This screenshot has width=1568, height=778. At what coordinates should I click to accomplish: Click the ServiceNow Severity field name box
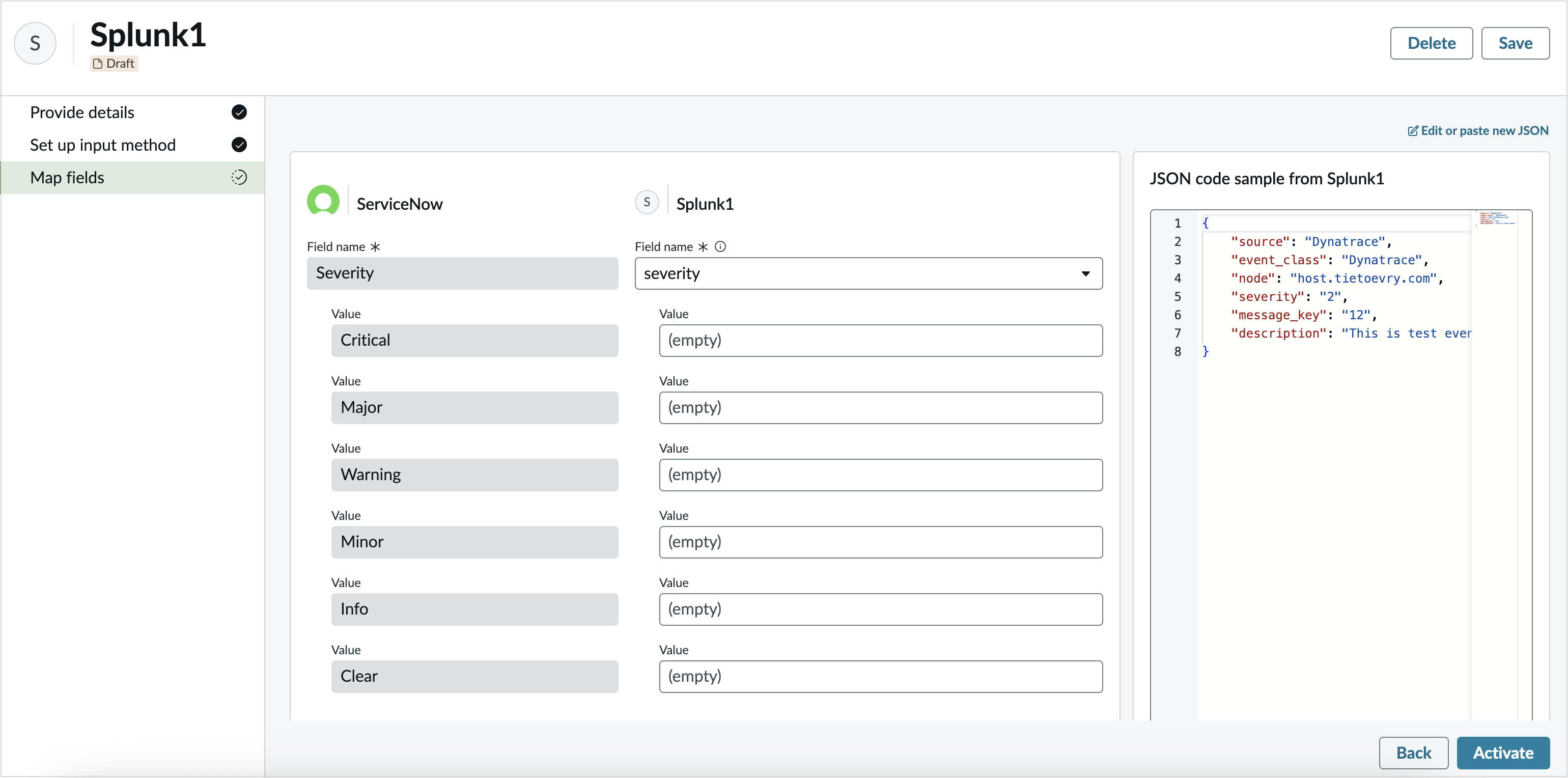click(463, 273)
